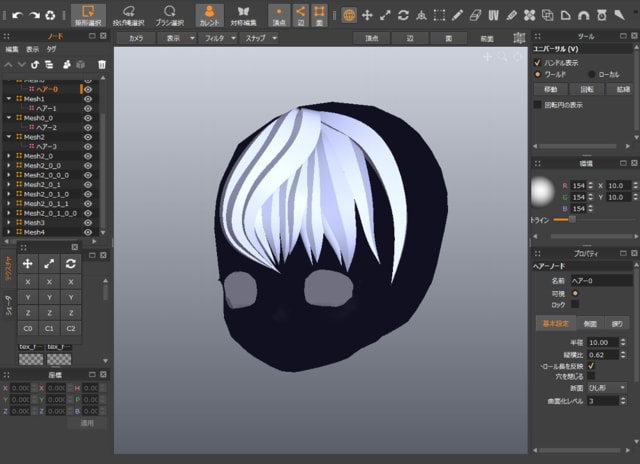The image size is (640, 464).
Task: Click the white material preview sphere
Action: 542,191
